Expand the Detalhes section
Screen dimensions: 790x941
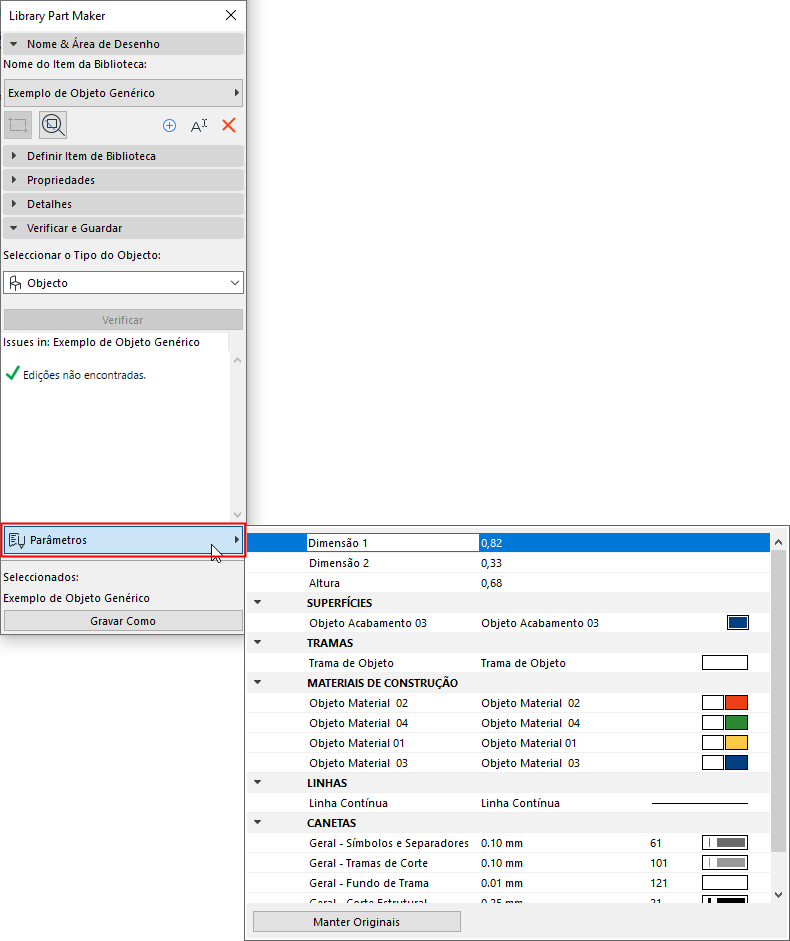click(14, 204)
